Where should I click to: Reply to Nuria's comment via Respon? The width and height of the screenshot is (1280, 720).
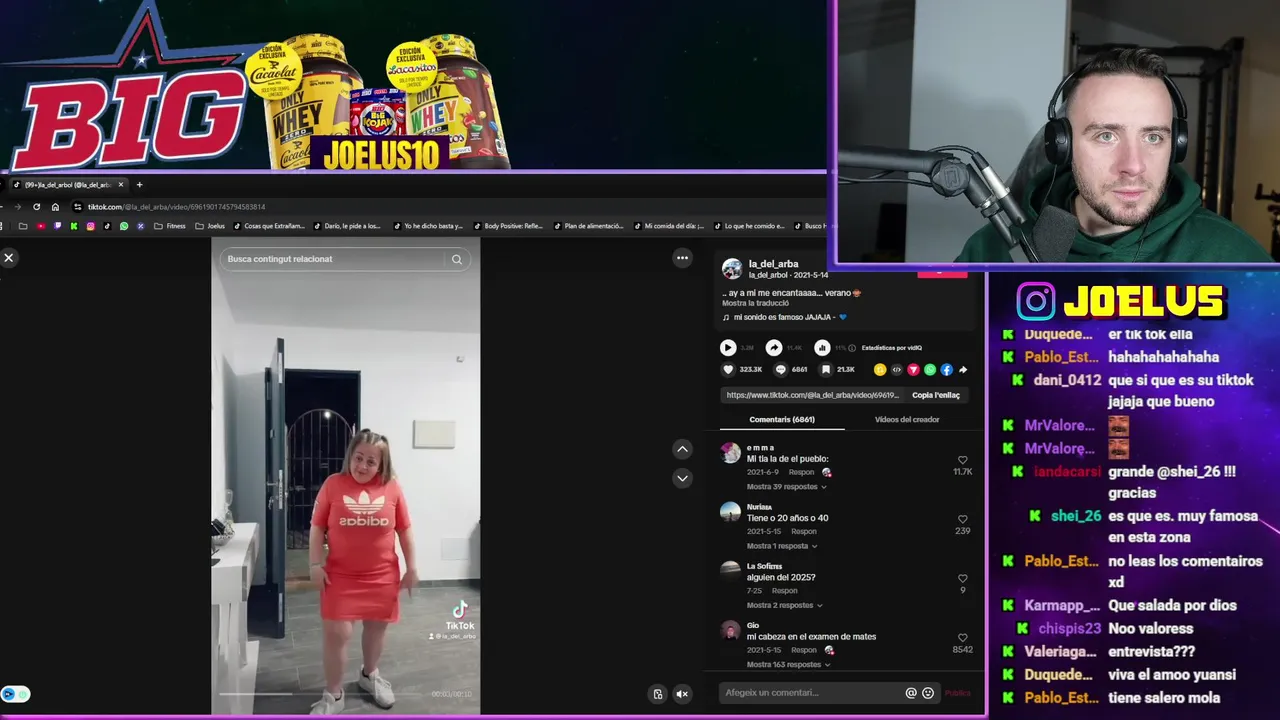804,532
